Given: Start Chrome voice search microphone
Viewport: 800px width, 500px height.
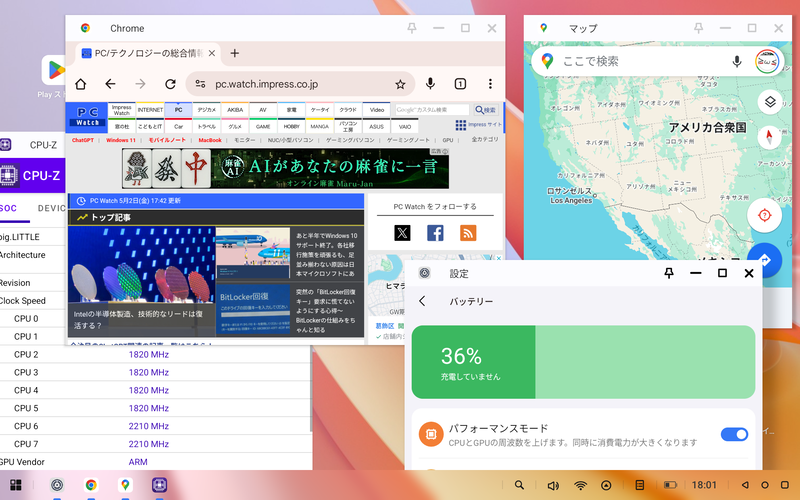Looking at the screenshot, I should coord(431,84).
